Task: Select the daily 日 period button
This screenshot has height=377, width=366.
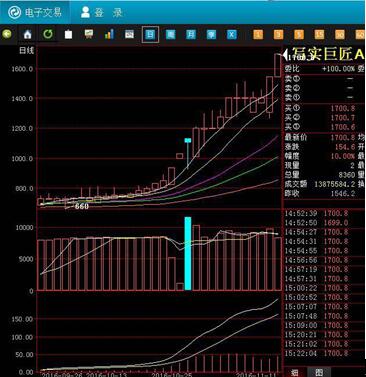Action: tap(150, 34)
